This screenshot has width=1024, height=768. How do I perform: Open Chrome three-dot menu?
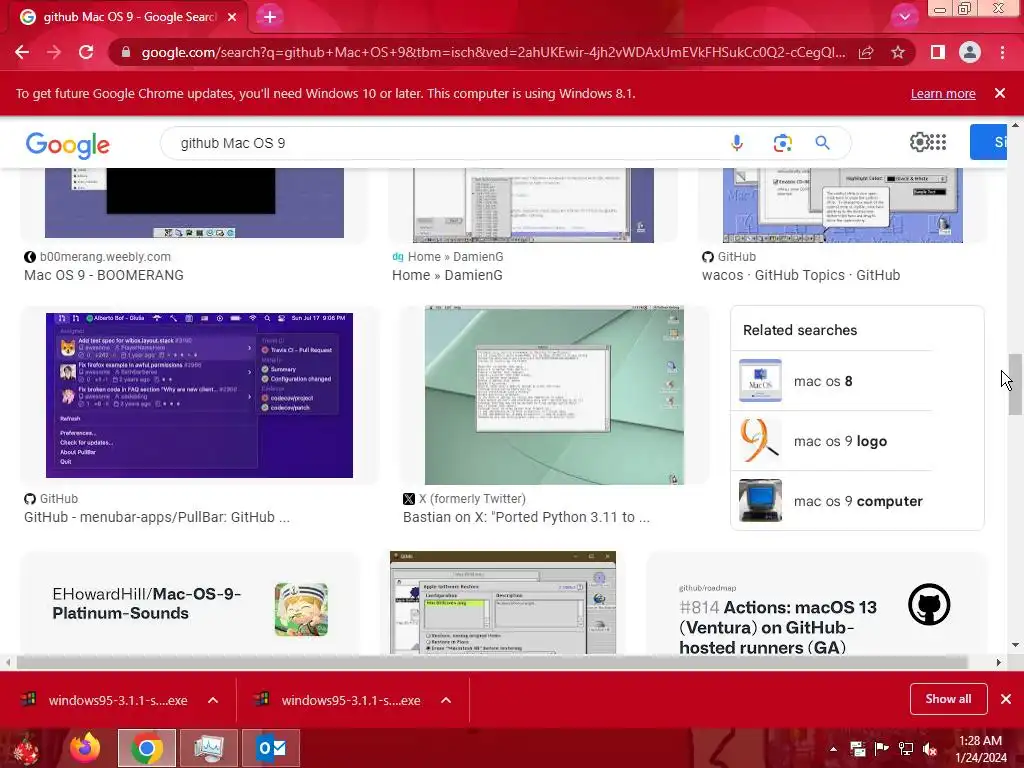tap(1002, 52)
